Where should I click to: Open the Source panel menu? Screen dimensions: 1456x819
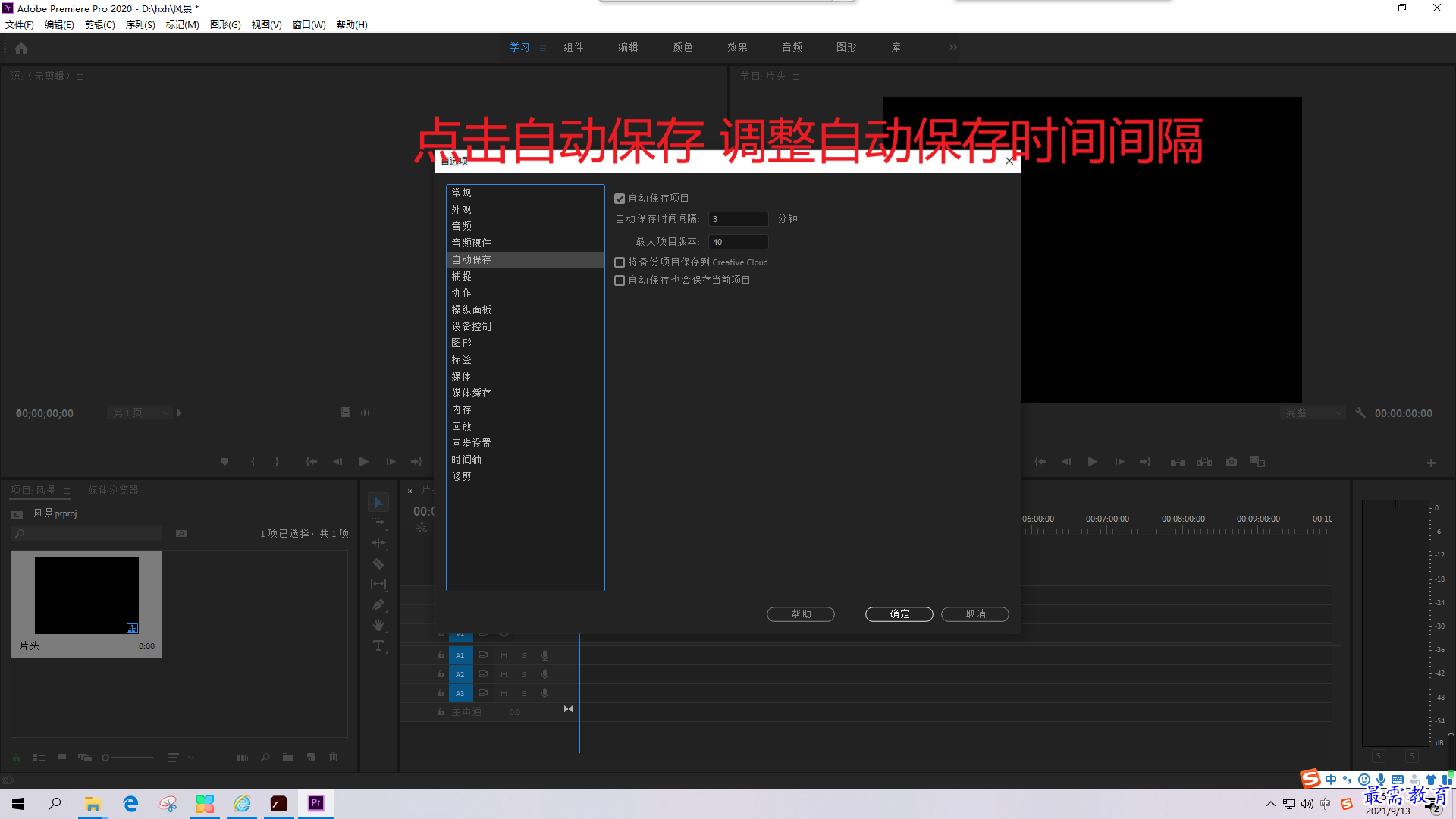80,77
